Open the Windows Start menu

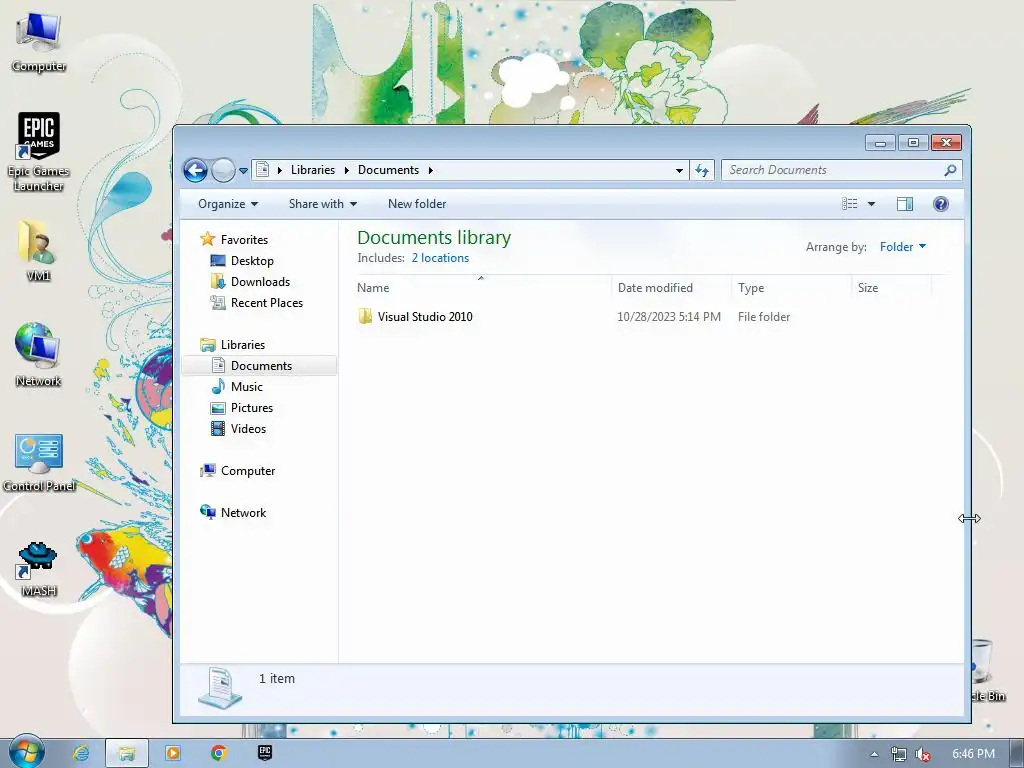[x=26, y=752]
